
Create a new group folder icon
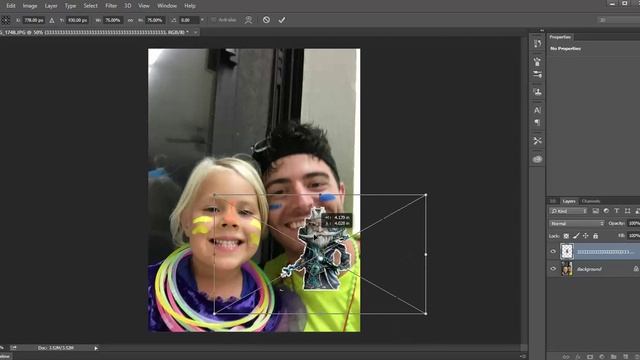[x=613, y=357]
